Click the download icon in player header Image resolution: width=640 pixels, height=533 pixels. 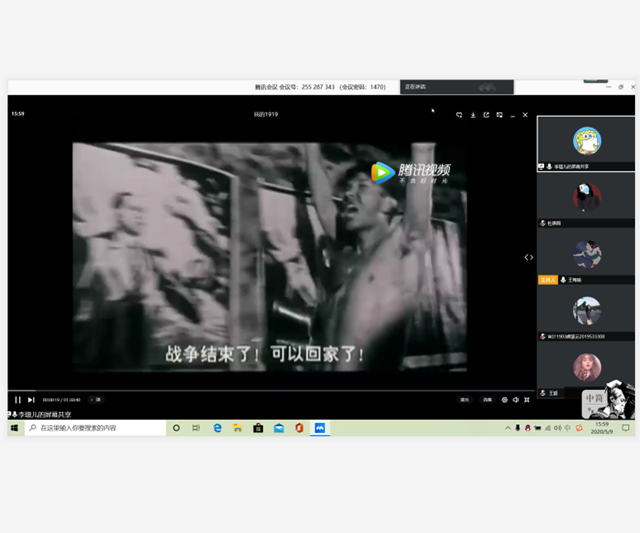473,115
